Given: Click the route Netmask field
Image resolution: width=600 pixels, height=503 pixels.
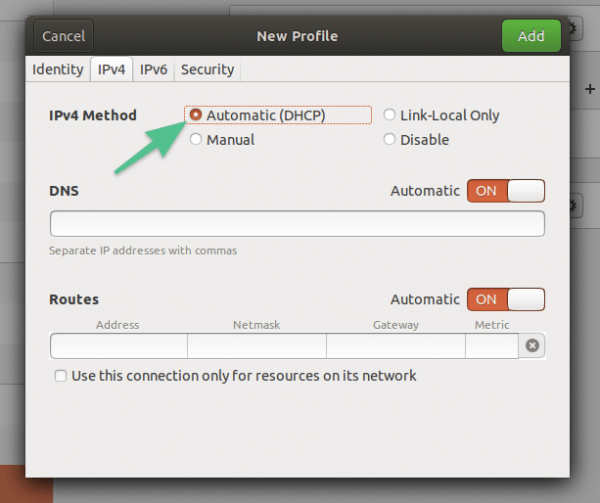Looking at the screenshot, I should tap(257, 346).
